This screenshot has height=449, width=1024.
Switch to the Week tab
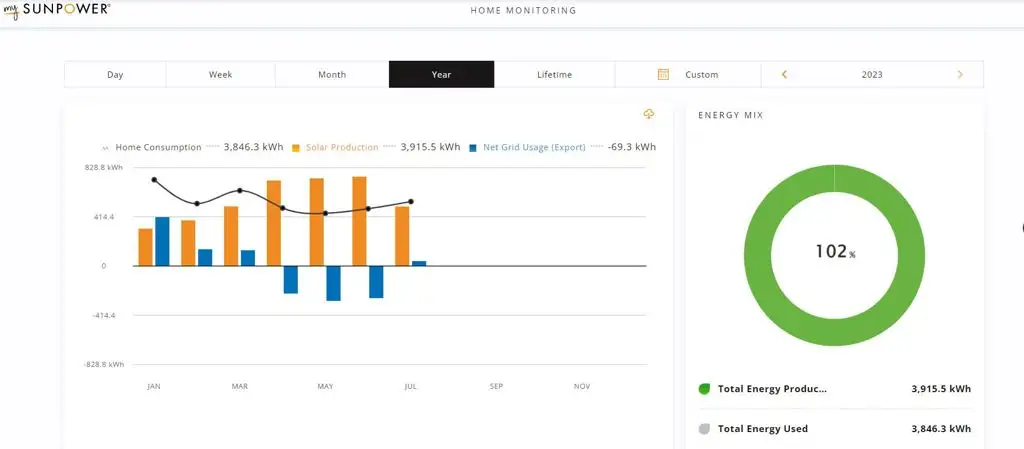tap(220, 74)
